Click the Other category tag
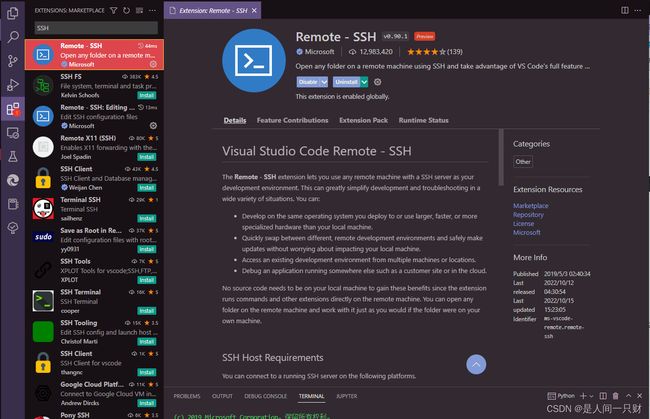The image size is (650, 419). click(x=523, y=162)
